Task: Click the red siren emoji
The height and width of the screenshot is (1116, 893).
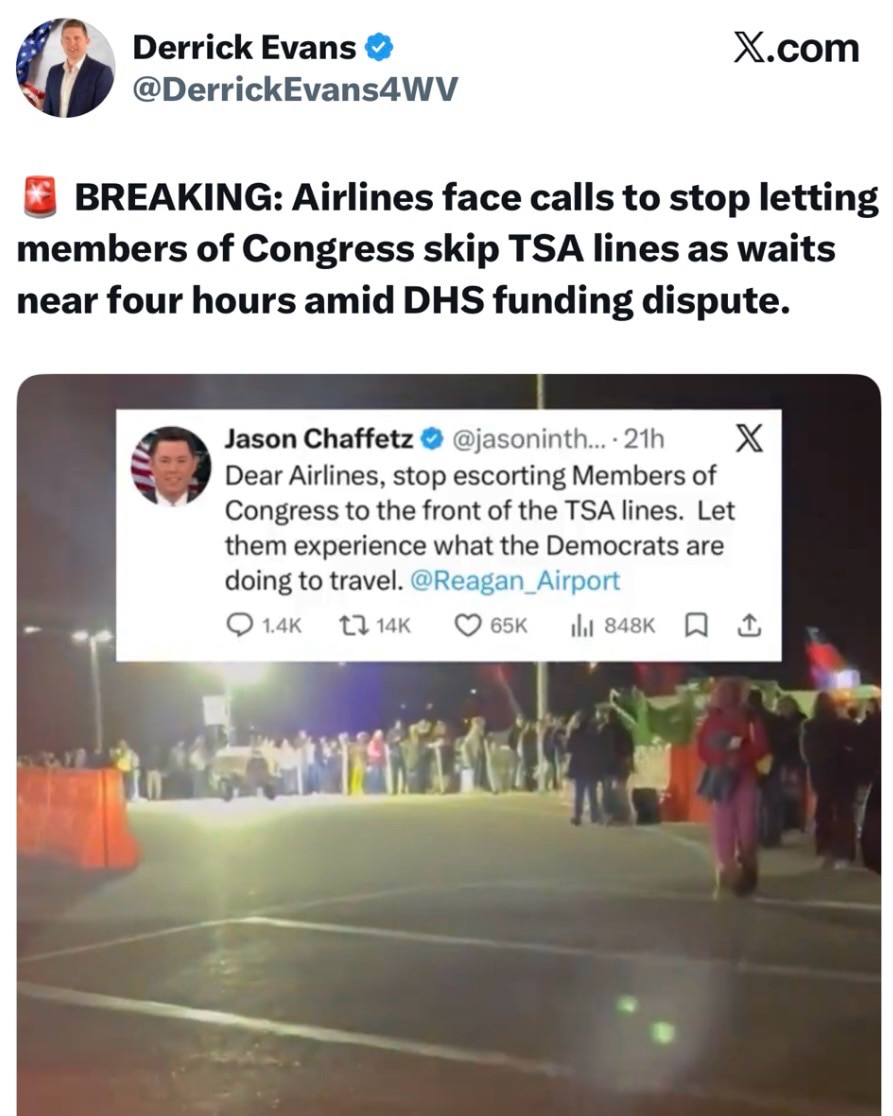Action: click(x=40, y=197)
